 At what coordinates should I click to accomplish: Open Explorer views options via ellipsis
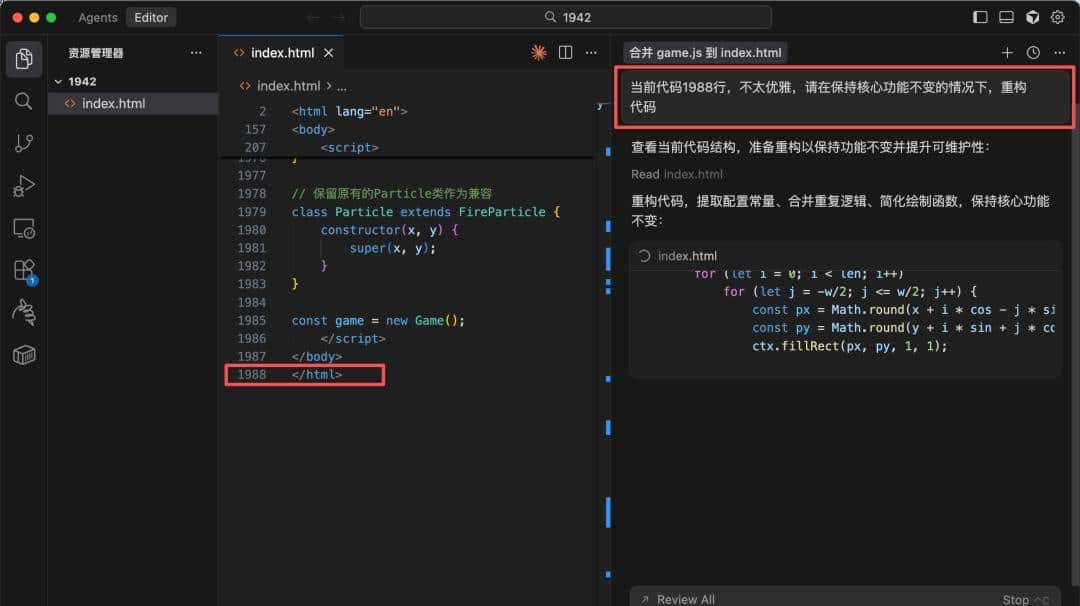pos(196,53)
